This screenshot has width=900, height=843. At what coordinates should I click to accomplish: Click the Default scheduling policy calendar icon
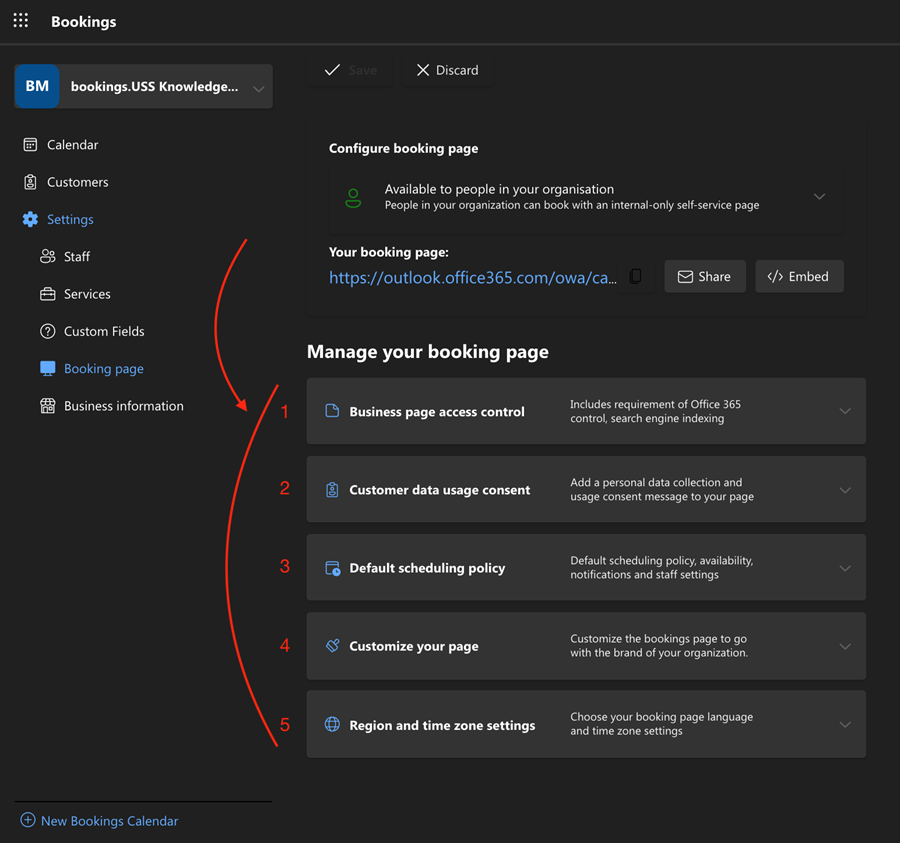pyautogui.click(x=333, y=568)
